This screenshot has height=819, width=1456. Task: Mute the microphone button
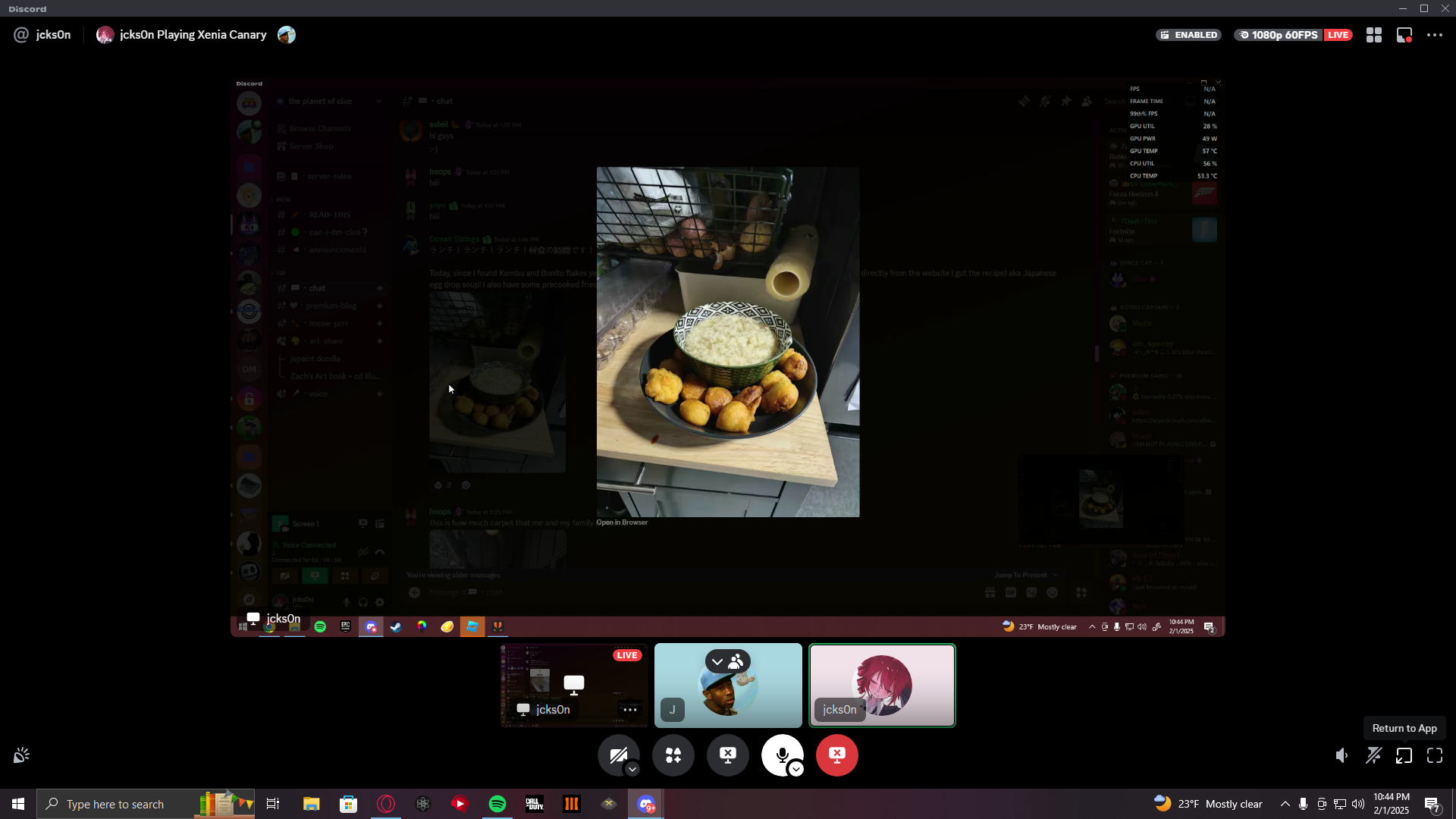781,755
